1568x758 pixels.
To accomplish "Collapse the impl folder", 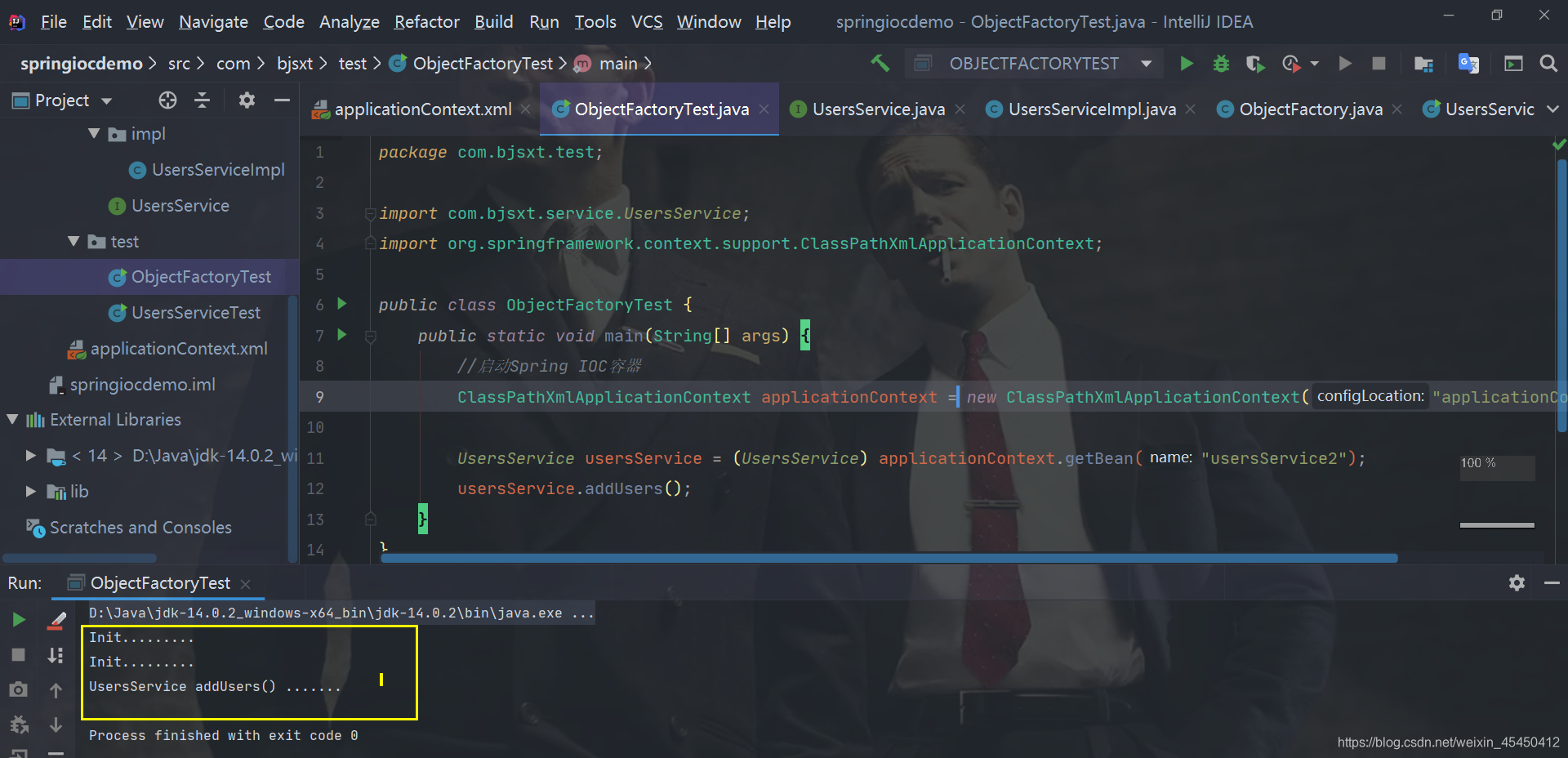I will (x=94, y=133).
